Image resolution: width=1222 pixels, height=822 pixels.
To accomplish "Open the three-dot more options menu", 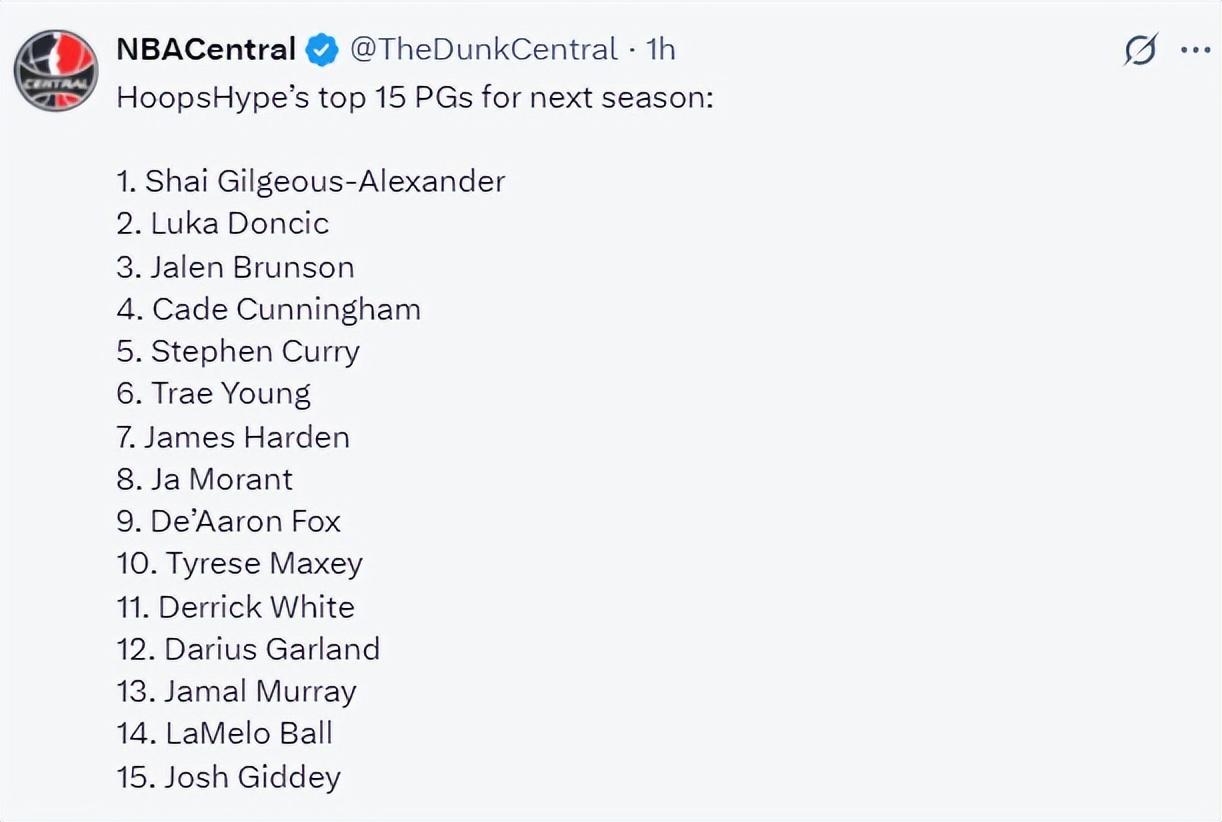I will 1195,50.
